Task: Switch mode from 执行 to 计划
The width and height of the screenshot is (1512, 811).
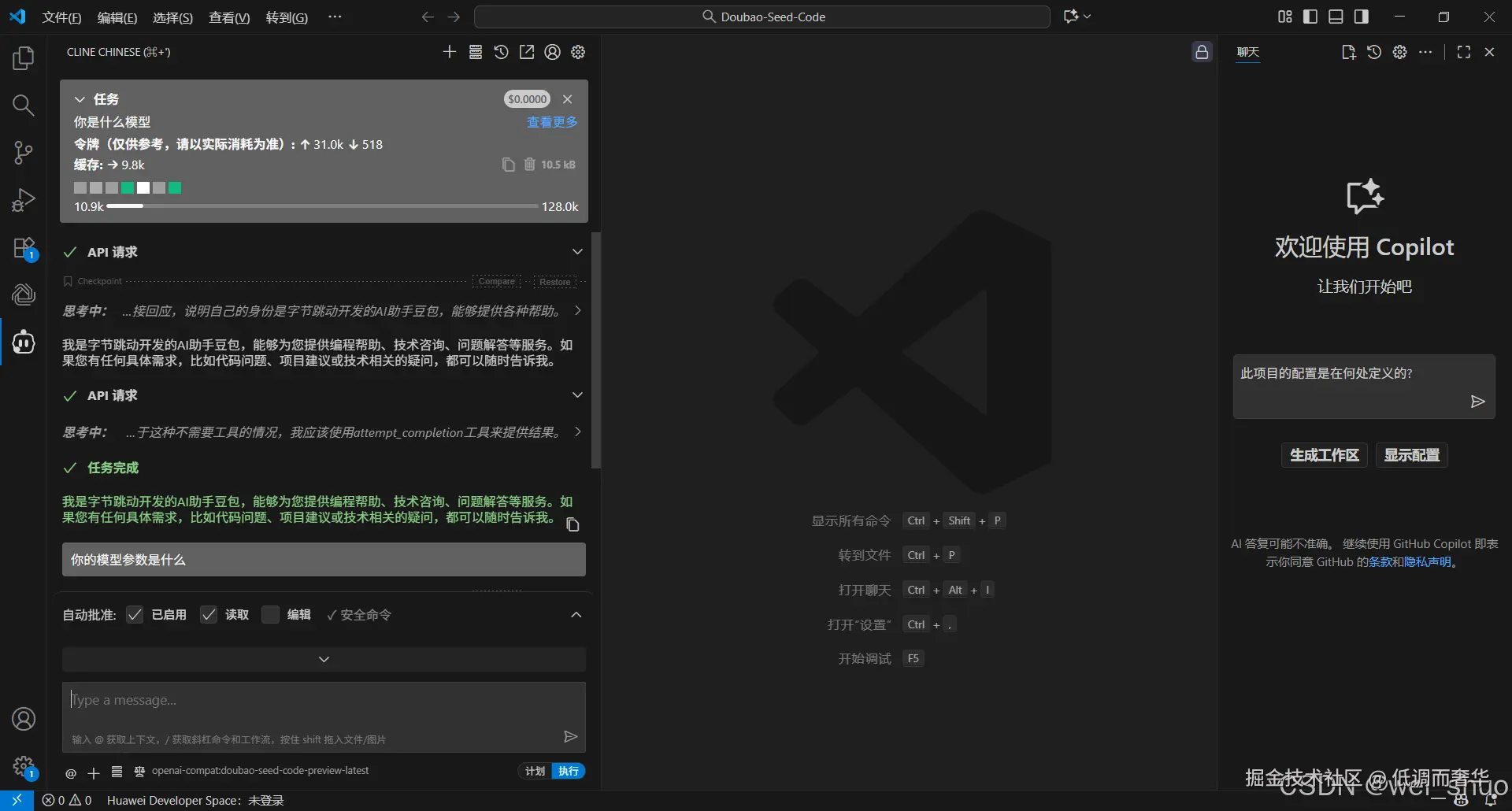Action: click(x=534, y=771)
